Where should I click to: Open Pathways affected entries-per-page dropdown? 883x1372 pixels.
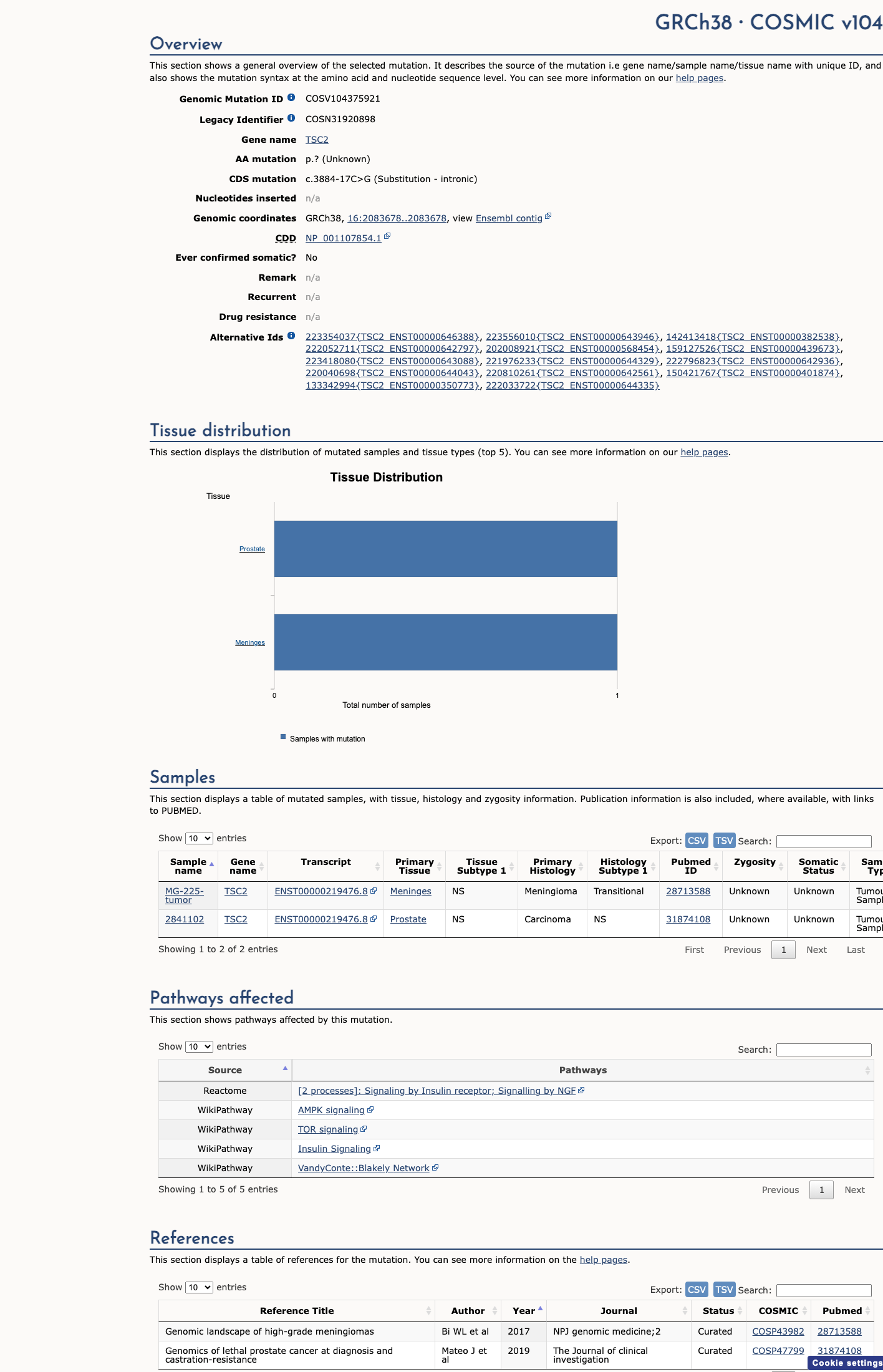pos(199,1047)
